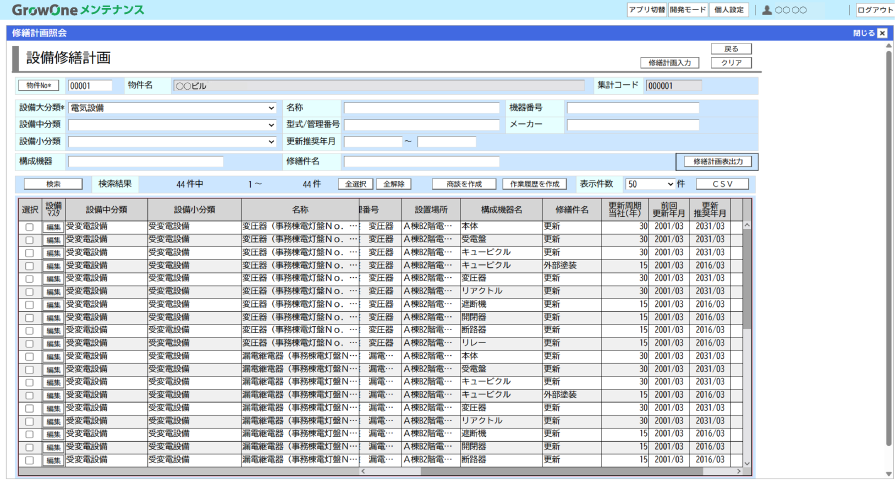Check the 変圧器 リアクトル row checkbox
Screen dimensions: 895x485
30,292
